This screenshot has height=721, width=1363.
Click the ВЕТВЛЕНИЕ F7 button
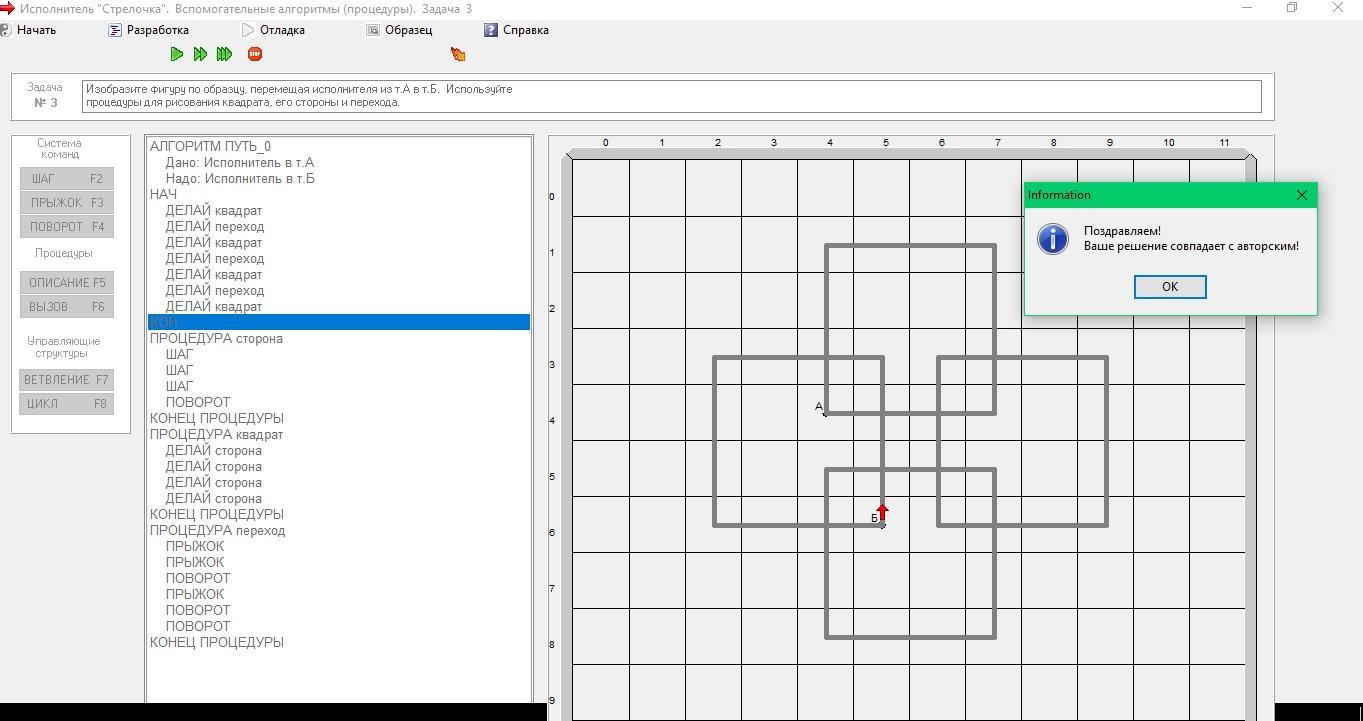tap(67, 380)
